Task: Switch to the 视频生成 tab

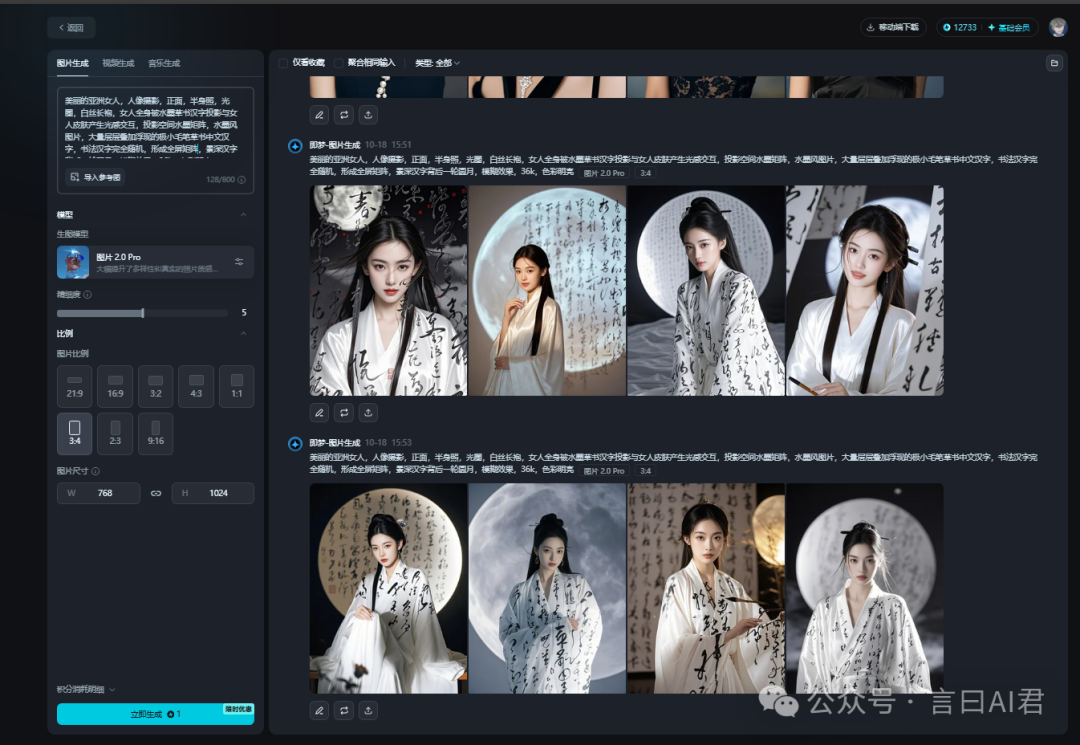Action: pyautogui.click(x=118, y=63)
